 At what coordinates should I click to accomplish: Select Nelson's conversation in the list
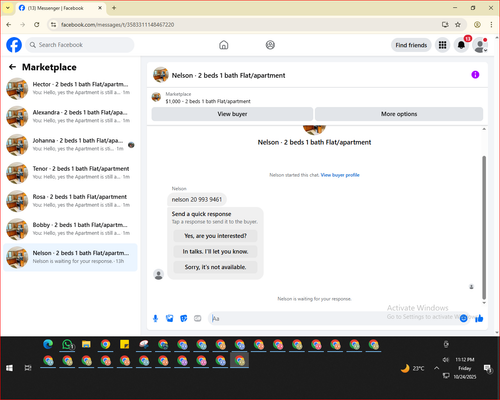[x=70, y=257]
